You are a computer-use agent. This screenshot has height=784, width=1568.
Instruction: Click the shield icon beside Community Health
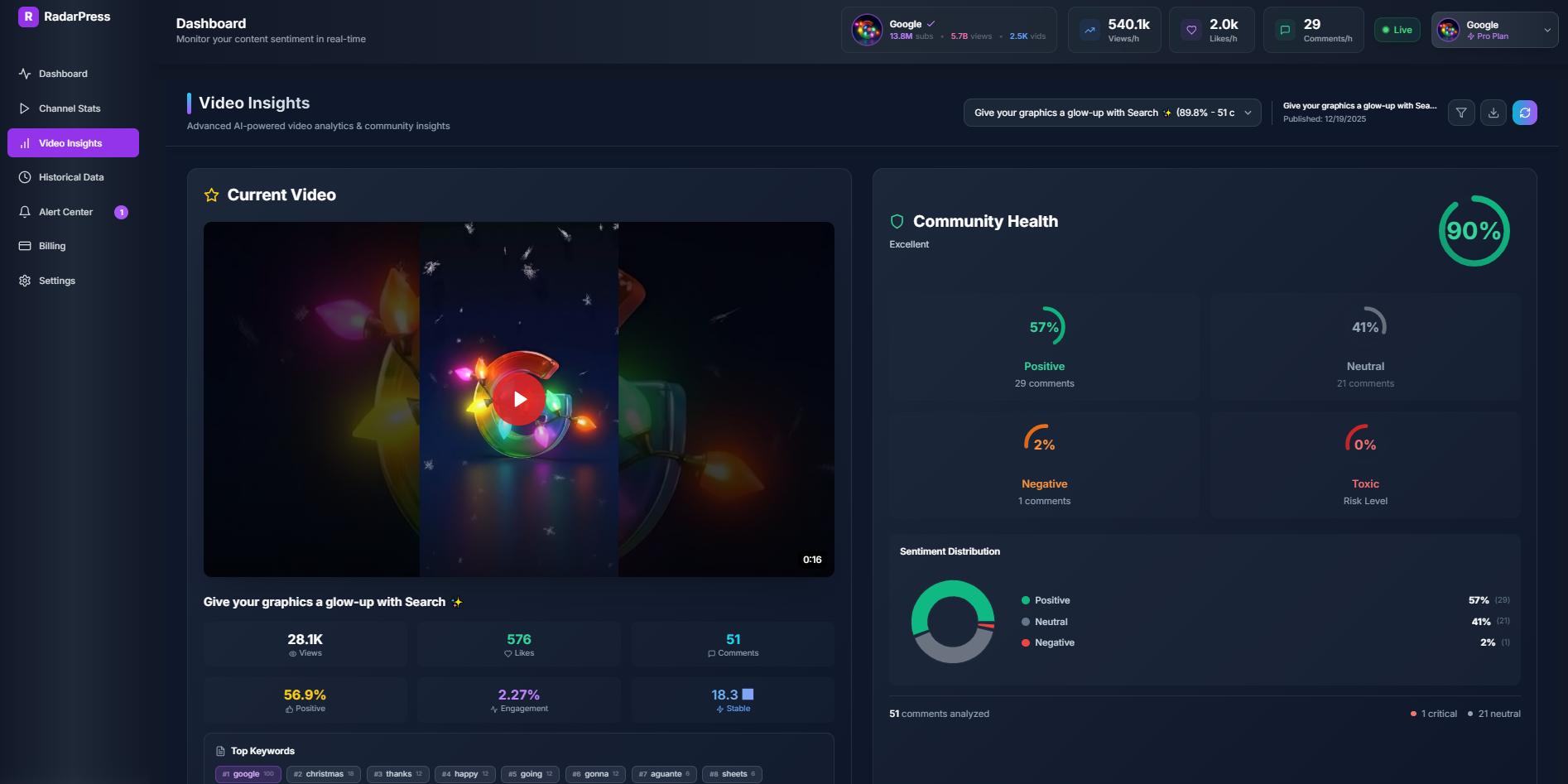point(897,221)
